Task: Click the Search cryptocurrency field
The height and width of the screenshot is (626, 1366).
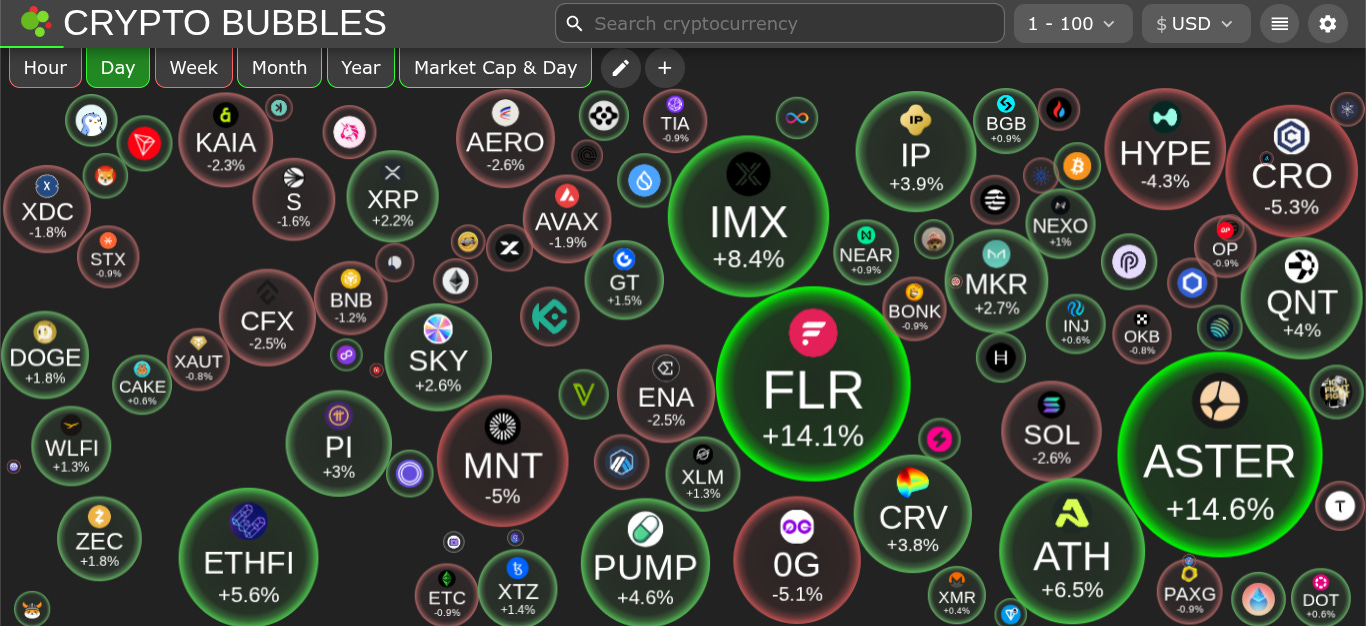Action: click(x=780, y=23)
